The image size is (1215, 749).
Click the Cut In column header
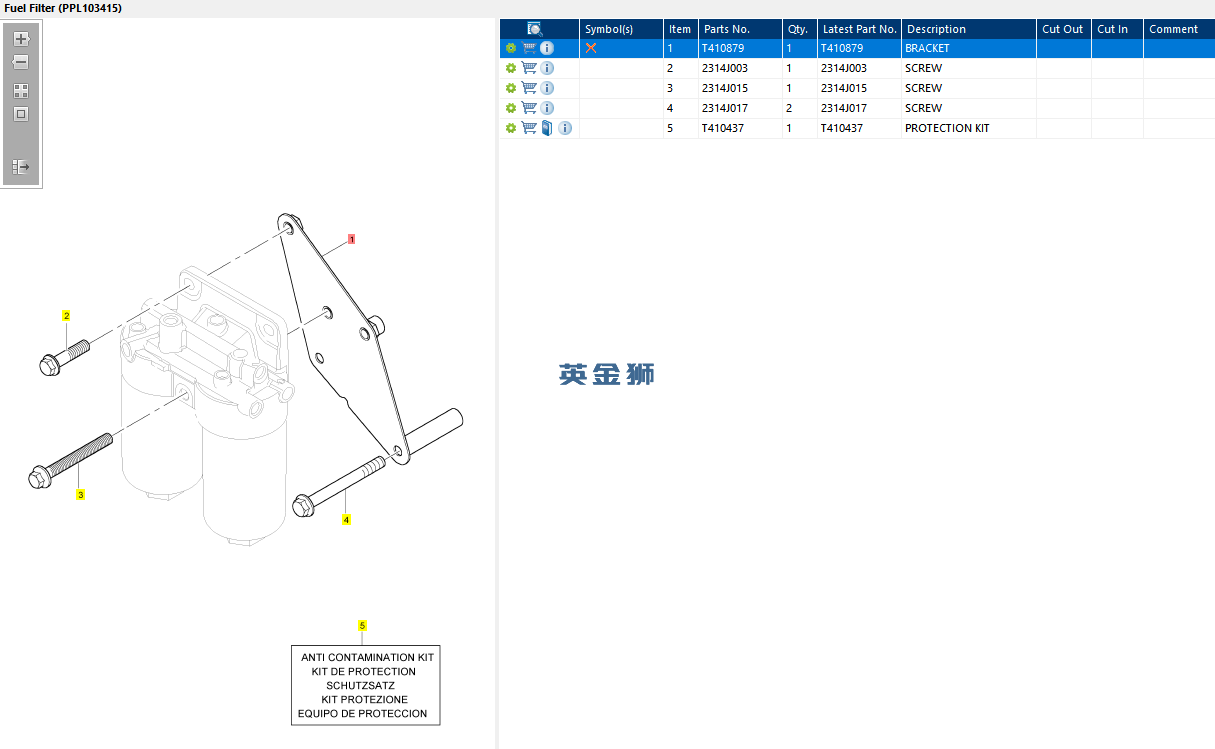(x=1117, y=29)
